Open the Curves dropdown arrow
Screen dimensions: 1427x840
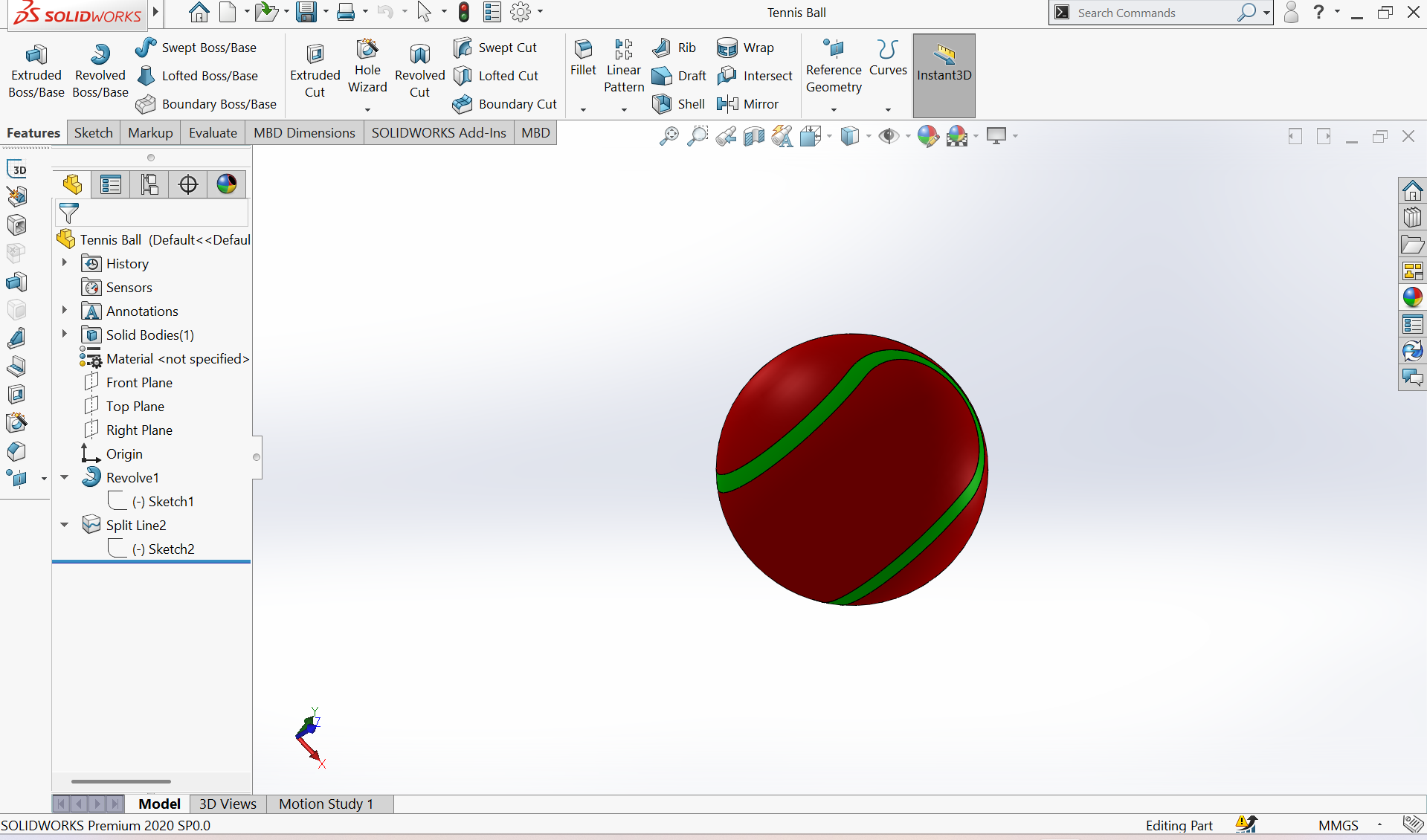[x=888, y=109]
